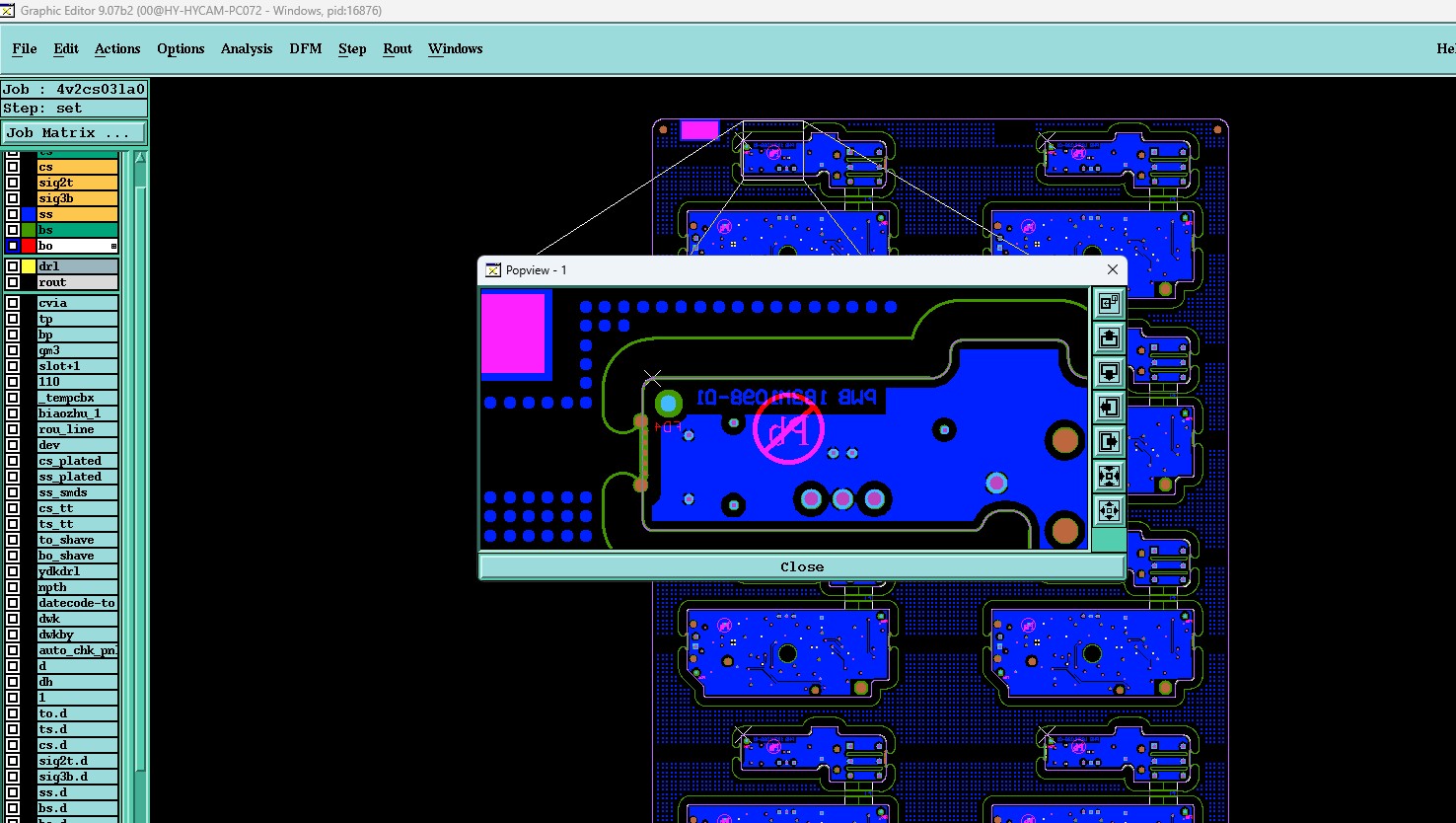Click the top overview-window icon in Popview toolbar
This screenshot has width=1456, height=823.
(x=1109, y=303)
